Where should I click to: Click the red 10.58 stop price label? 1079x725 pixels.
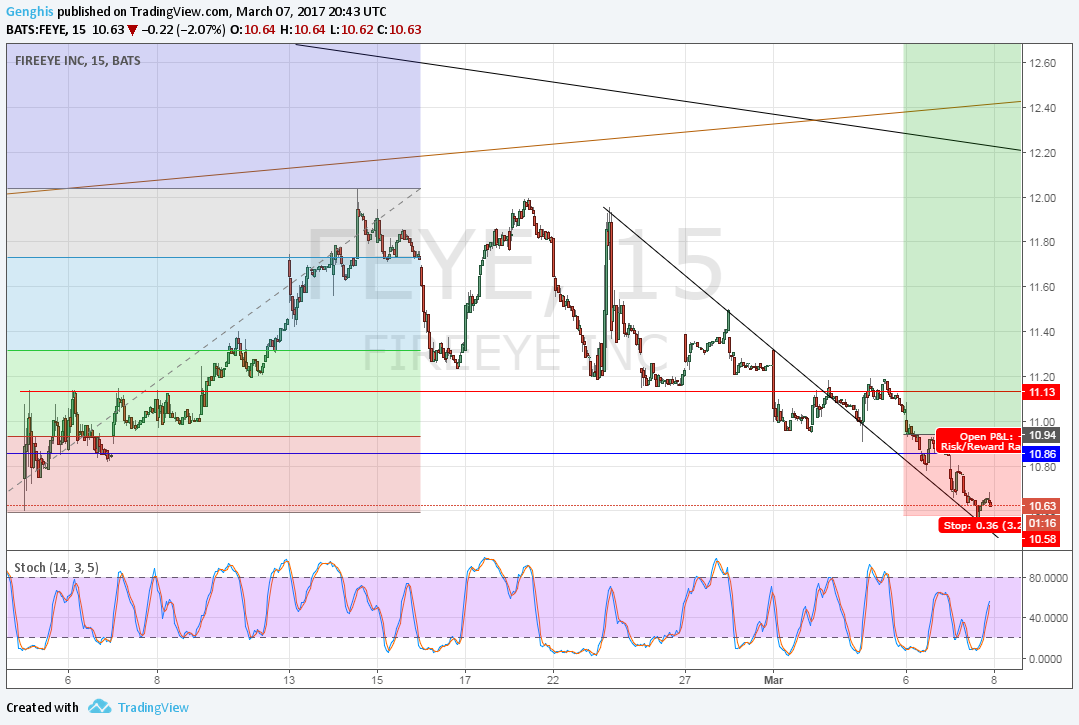[1042, 539]
